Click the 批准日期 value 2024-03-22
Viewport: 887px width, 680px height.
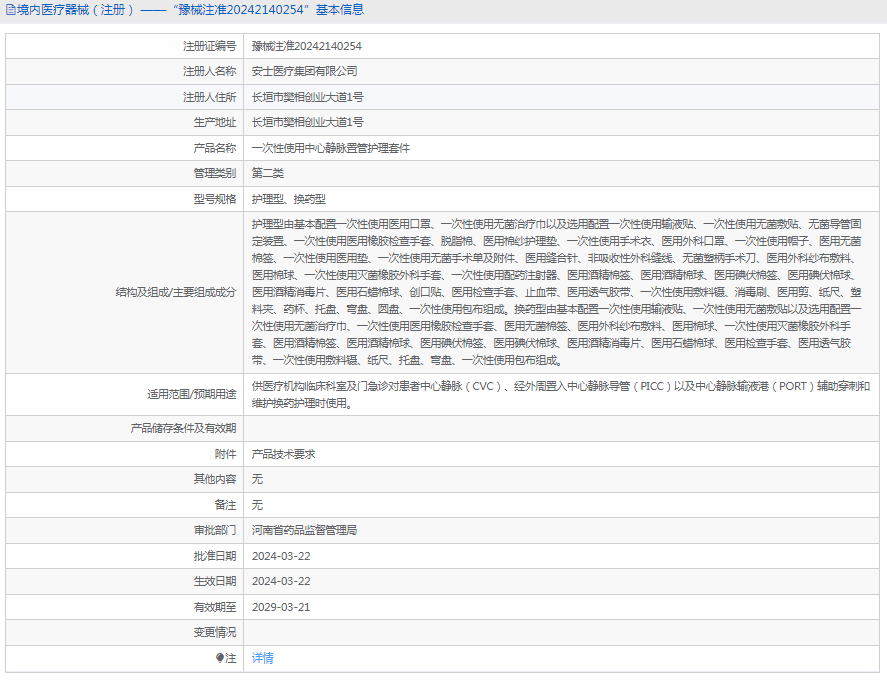pyautogui.click(x=281, y=556)
